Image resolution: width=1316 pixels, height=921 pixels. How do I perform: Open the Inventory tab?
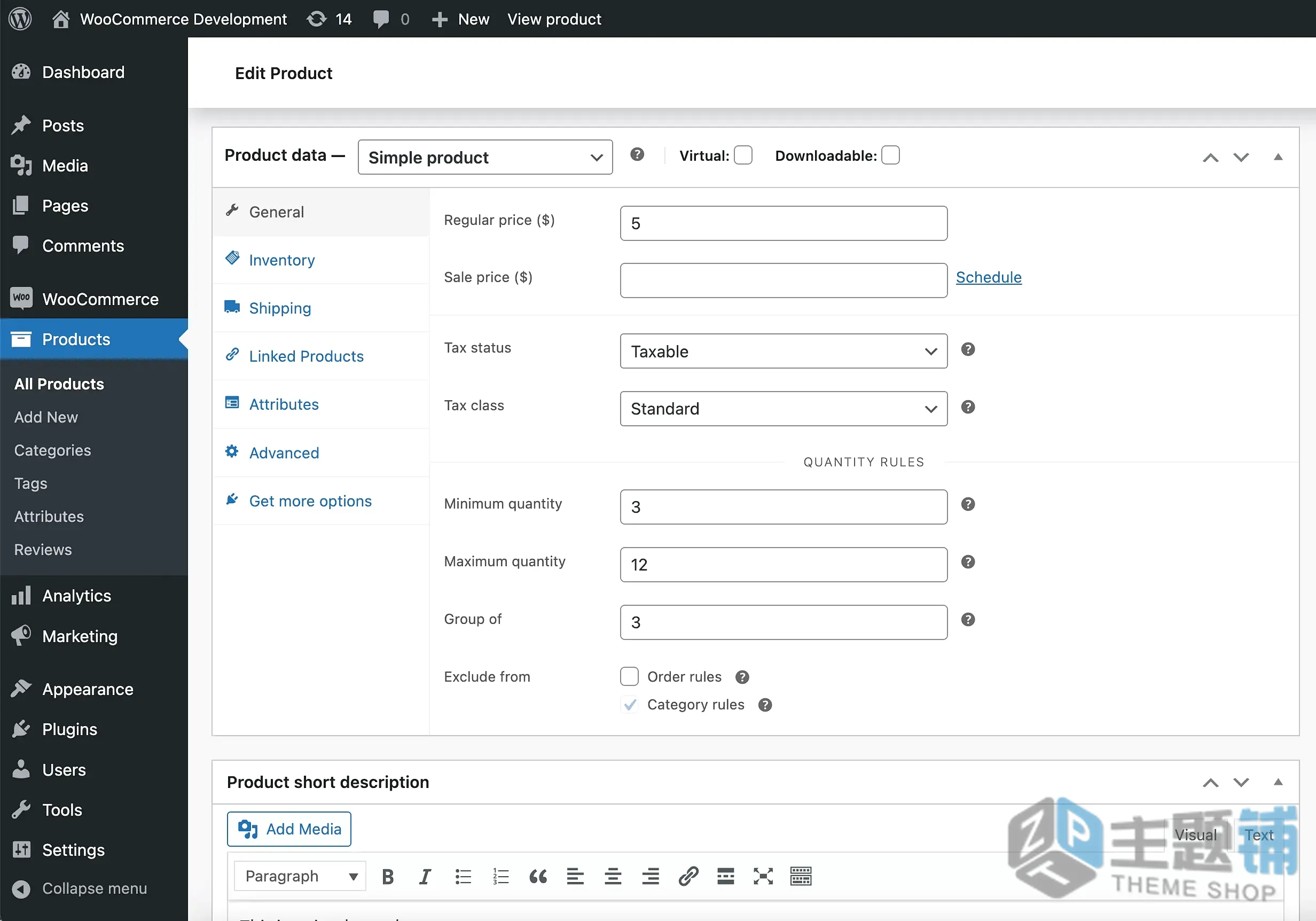point(321,260)
